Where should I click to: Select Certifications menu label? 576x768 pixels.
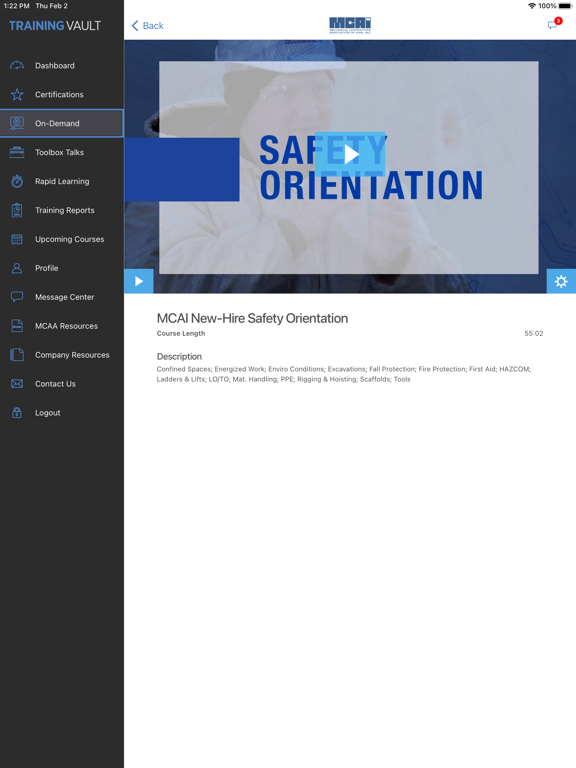click(59, 95)
